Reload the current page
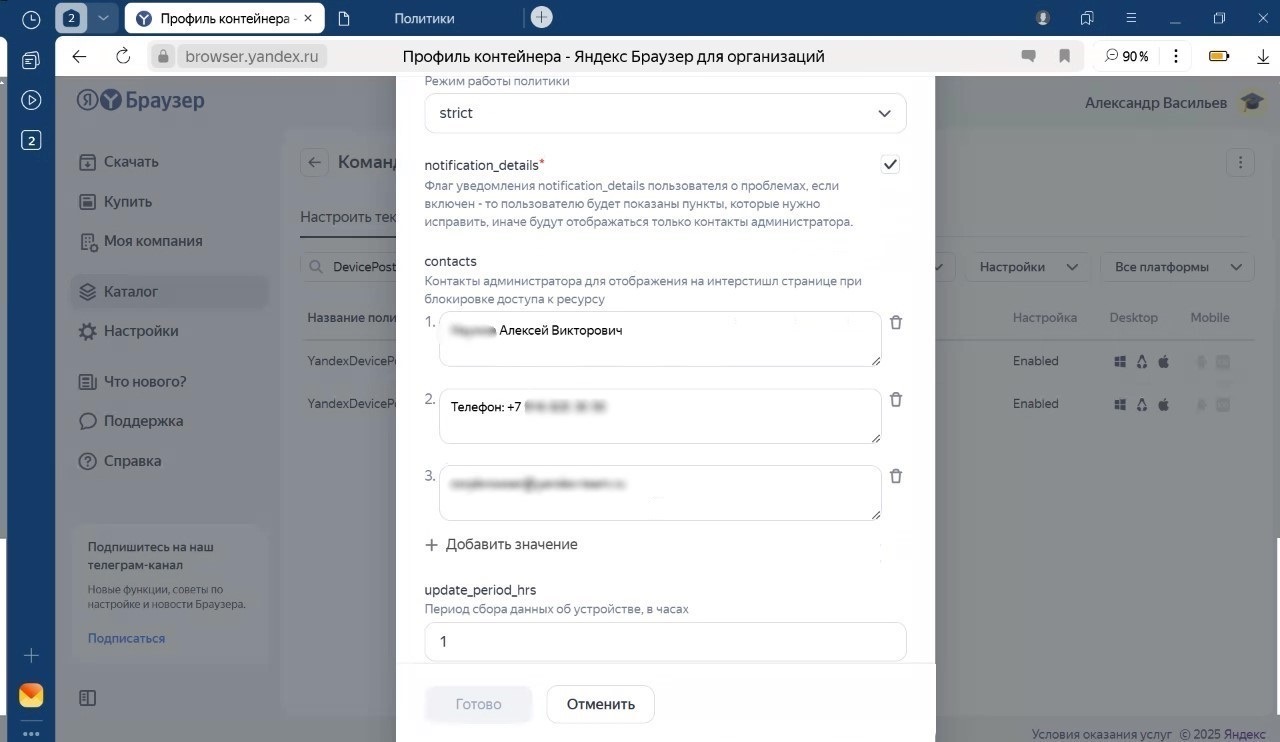 point(123,56)
